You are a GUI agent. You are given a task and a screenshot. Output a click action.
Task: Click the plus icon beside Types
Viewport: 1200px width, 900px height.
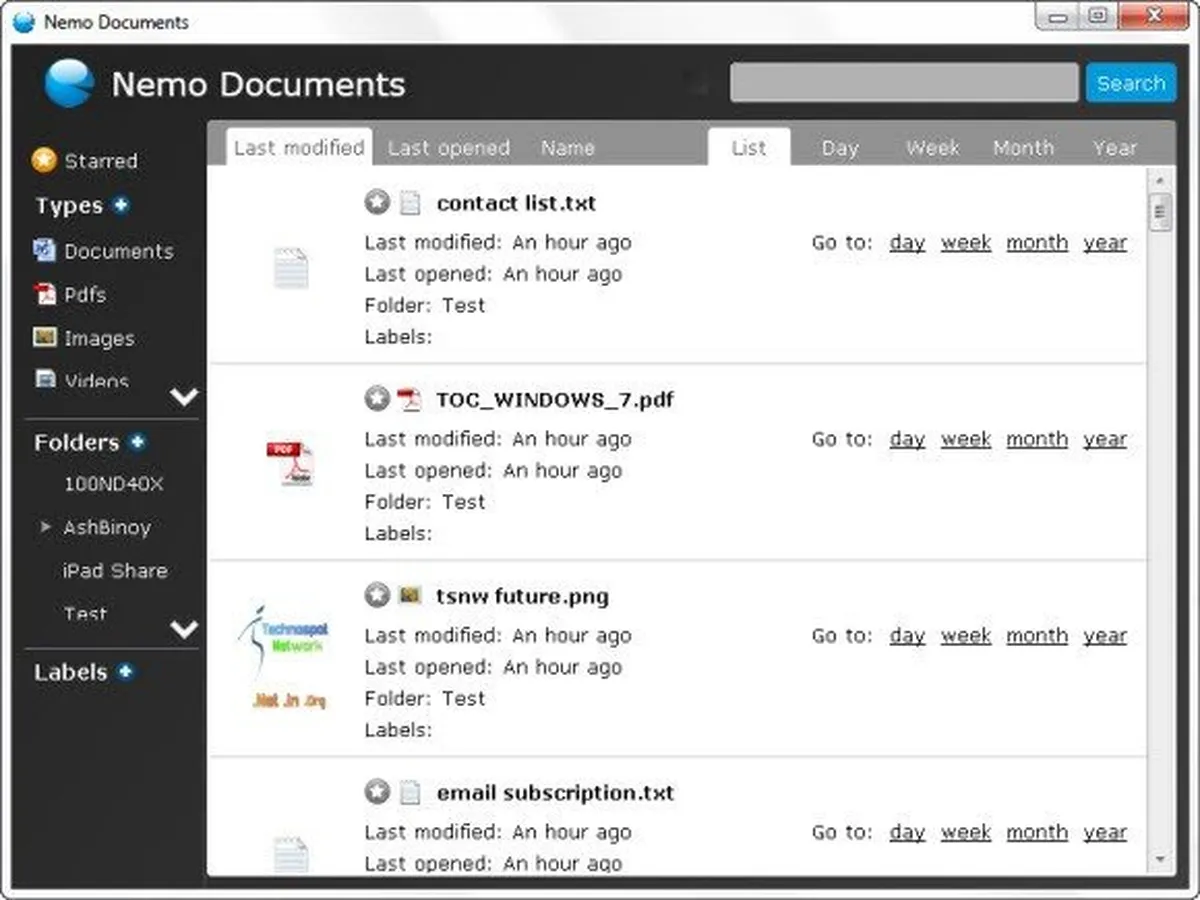point(121,205)
